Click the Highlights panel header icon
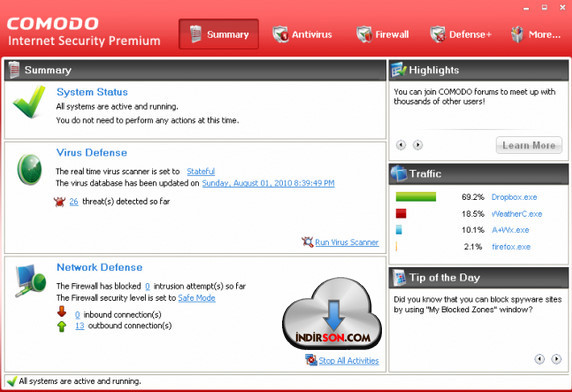Image resolution: width=572 pixels, height=392 pixels. tap(398, 70)
